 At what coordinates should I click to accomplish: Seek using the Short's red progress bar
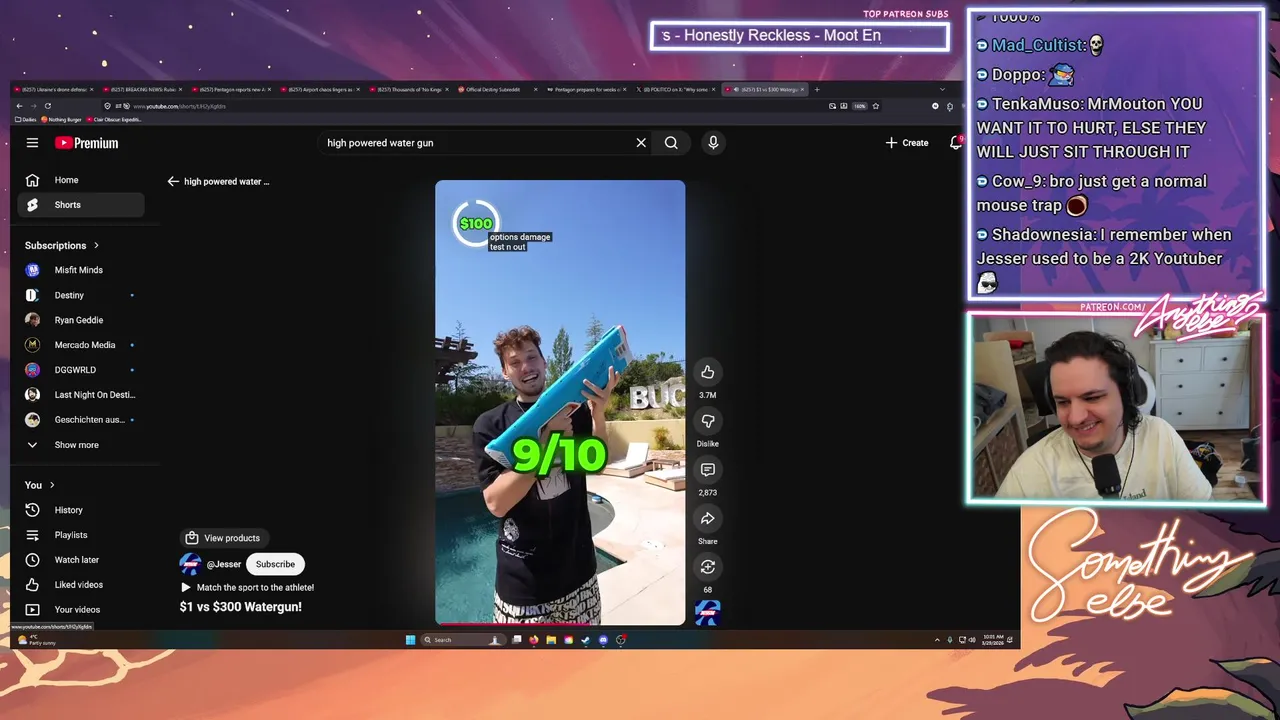coord(560,624)
